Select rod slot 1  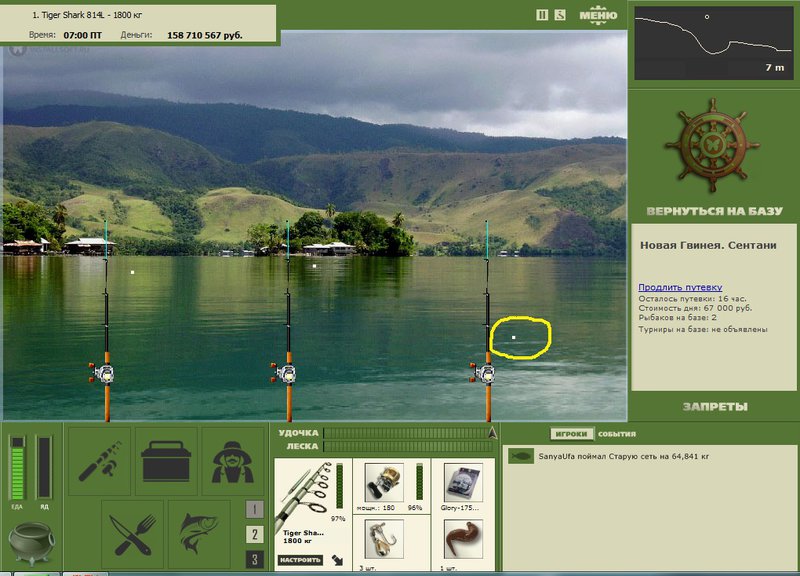coord(255,509)
